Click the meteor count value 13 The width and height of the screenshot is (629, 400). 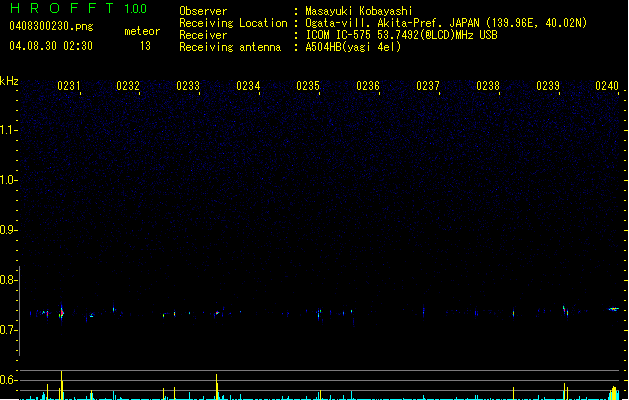click(145, 46)
